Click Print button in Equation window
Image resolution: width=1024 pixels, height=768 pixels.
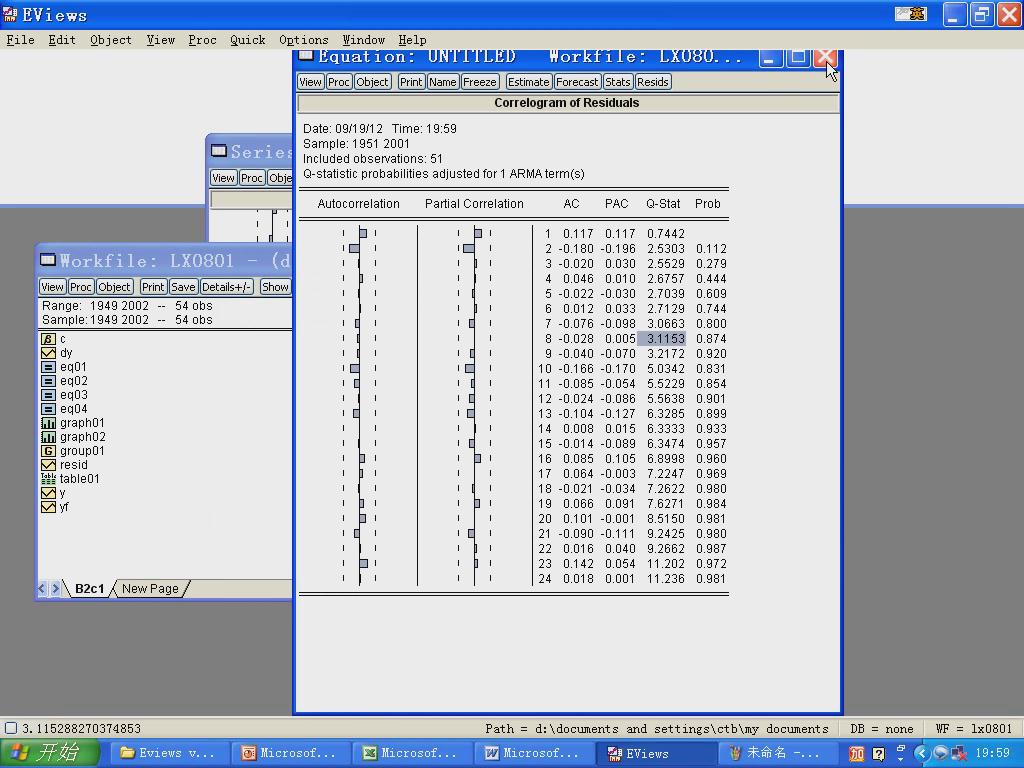coord(411,82)
